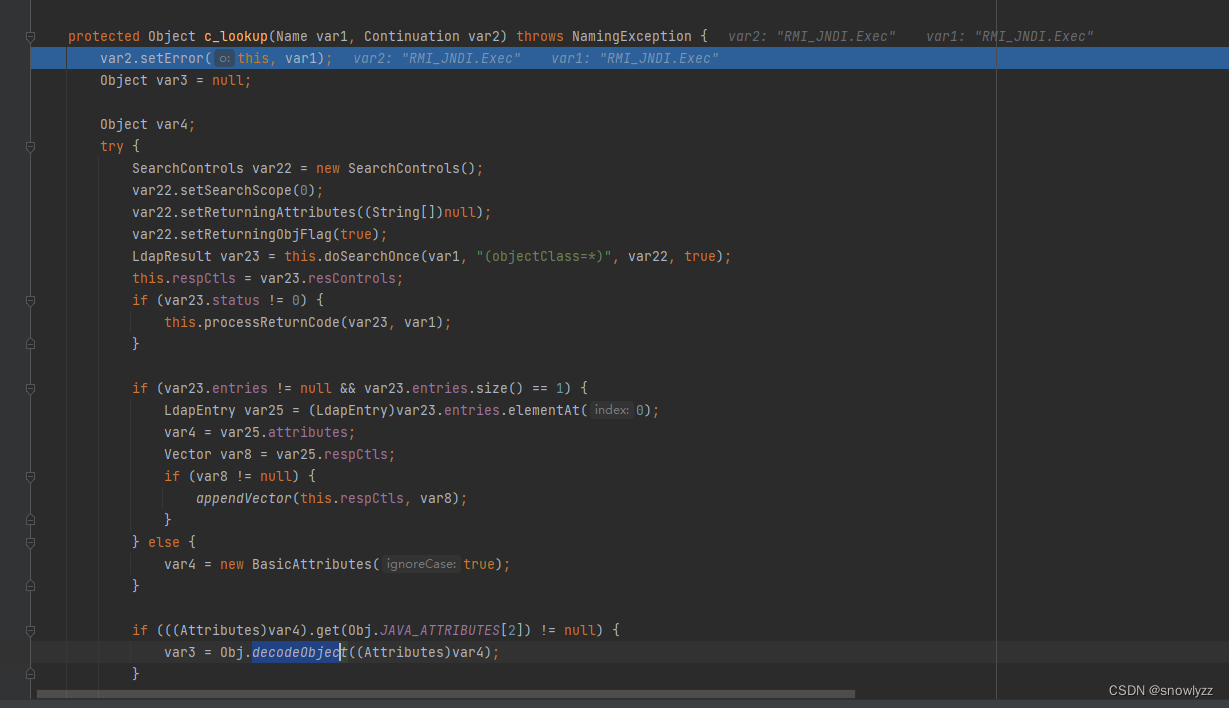Click the NamingException type in the throws clause

coord(632,36)
